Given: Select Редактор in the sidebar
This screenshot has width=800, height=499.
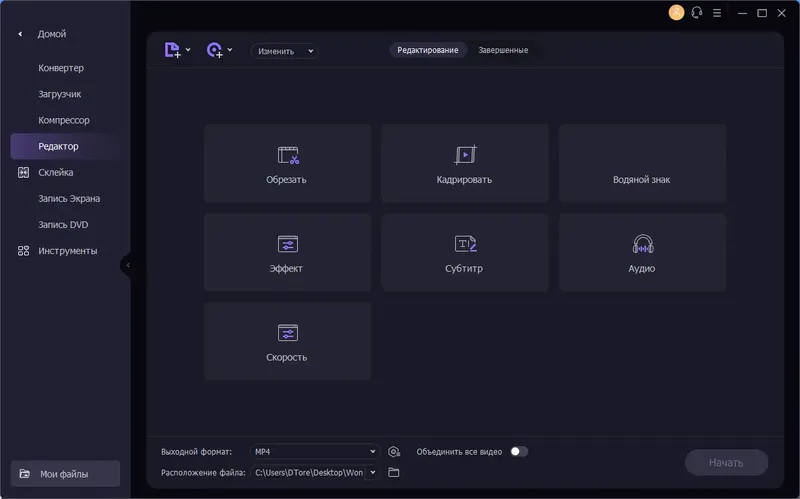Looking at the screenshot, I should tap(65, 146).
